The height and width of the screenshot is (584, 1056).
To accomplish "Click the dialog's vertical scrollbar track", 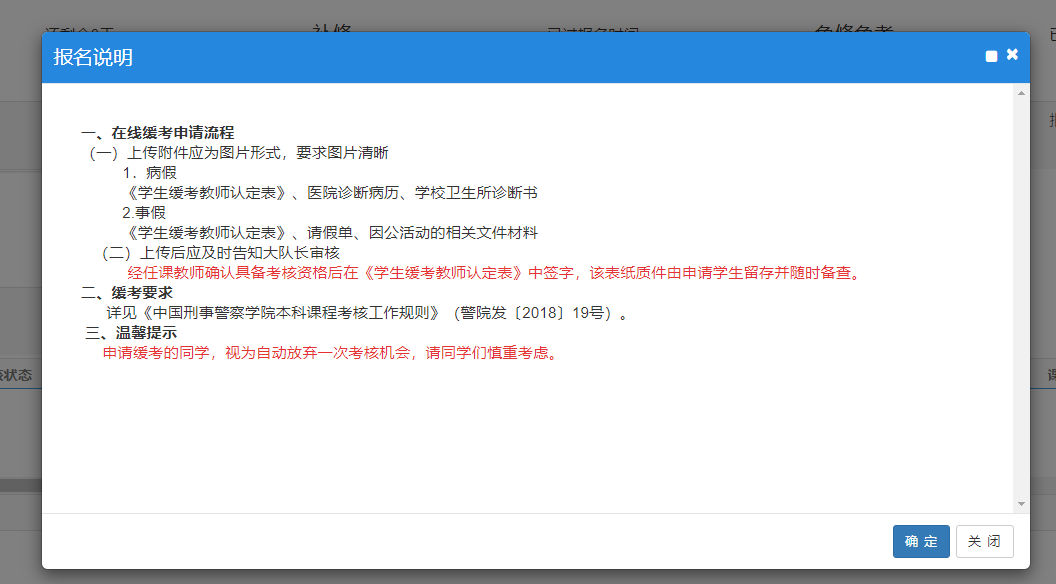I will 1021,300.
